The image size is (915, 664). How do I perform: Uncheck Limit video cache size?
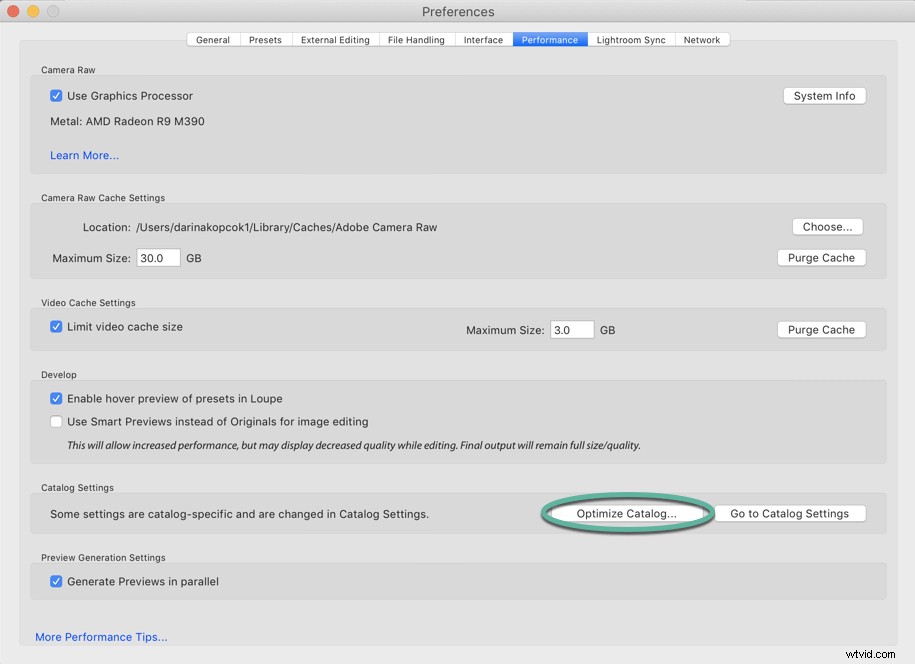[56, 326]
